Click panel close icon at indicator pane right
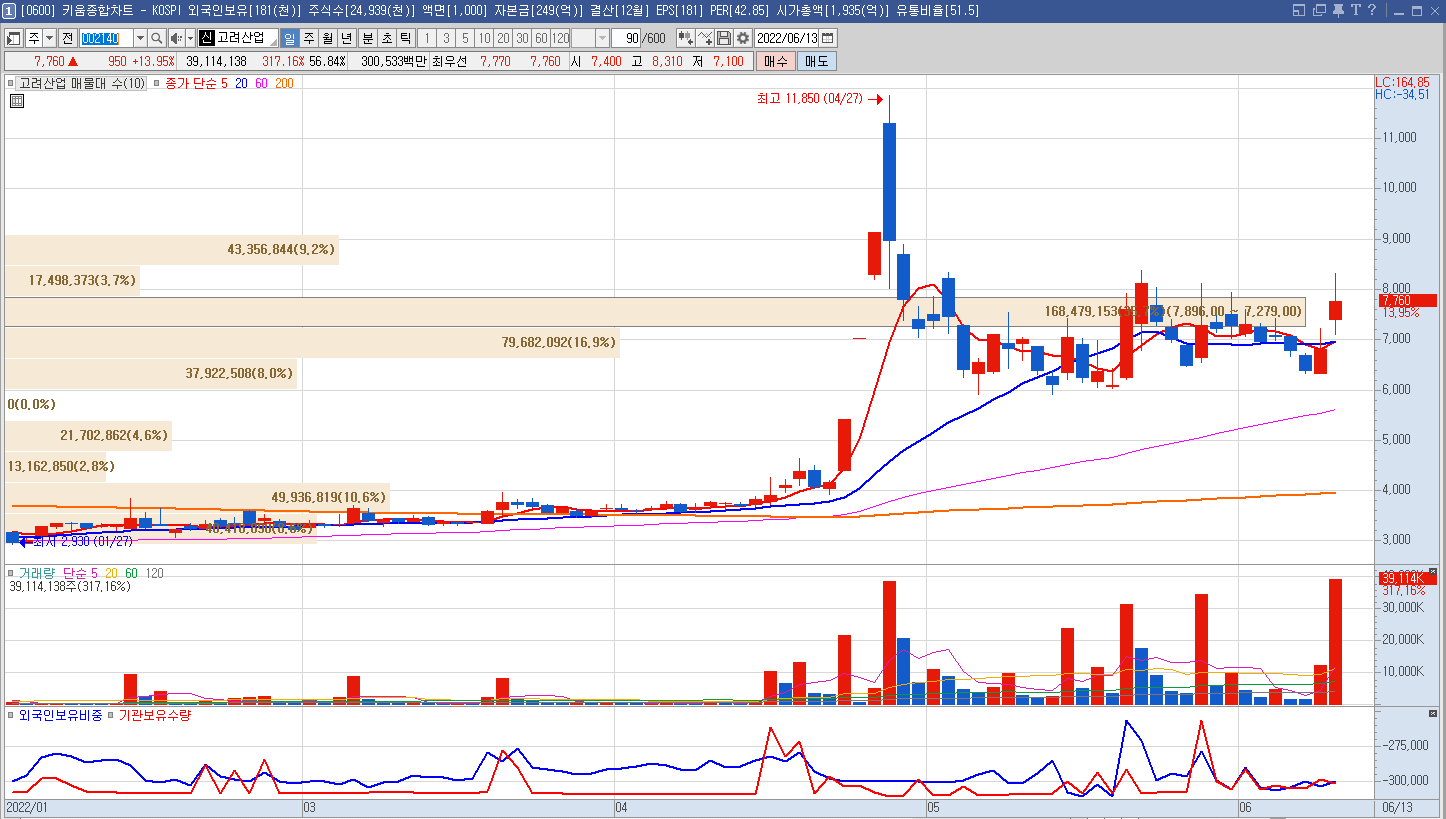1446x819 pixels. pyautogui.click(x=1431, y=715)
